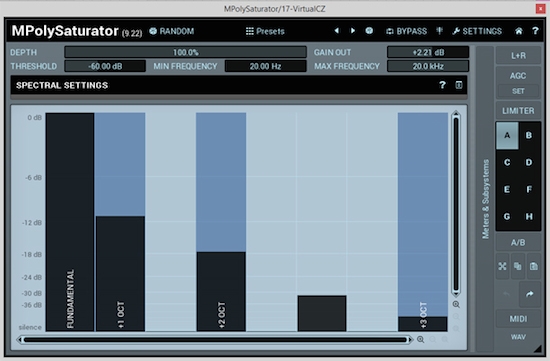Click the MIDI button

coord(518,319)
